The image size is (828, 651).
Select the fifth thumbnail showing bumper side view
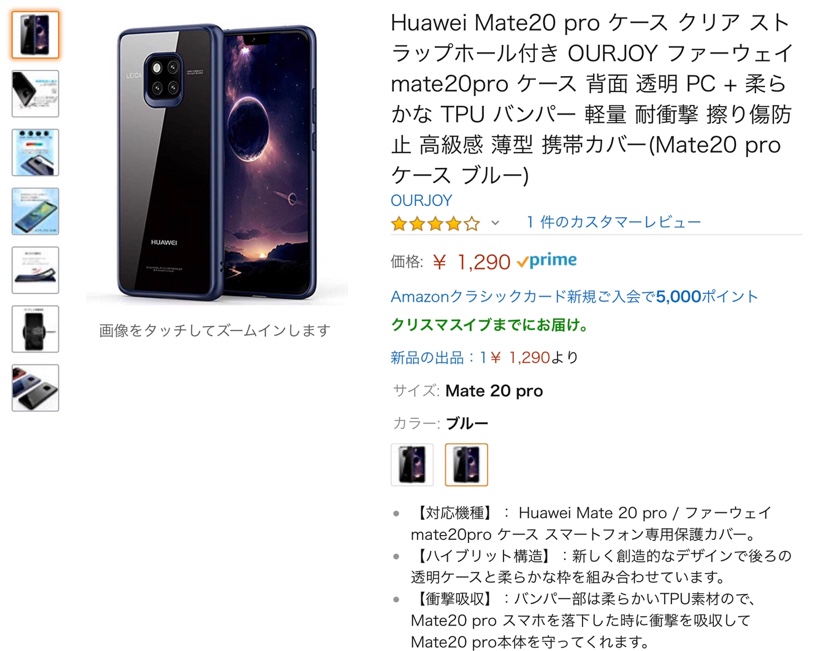tap(35, 270)
